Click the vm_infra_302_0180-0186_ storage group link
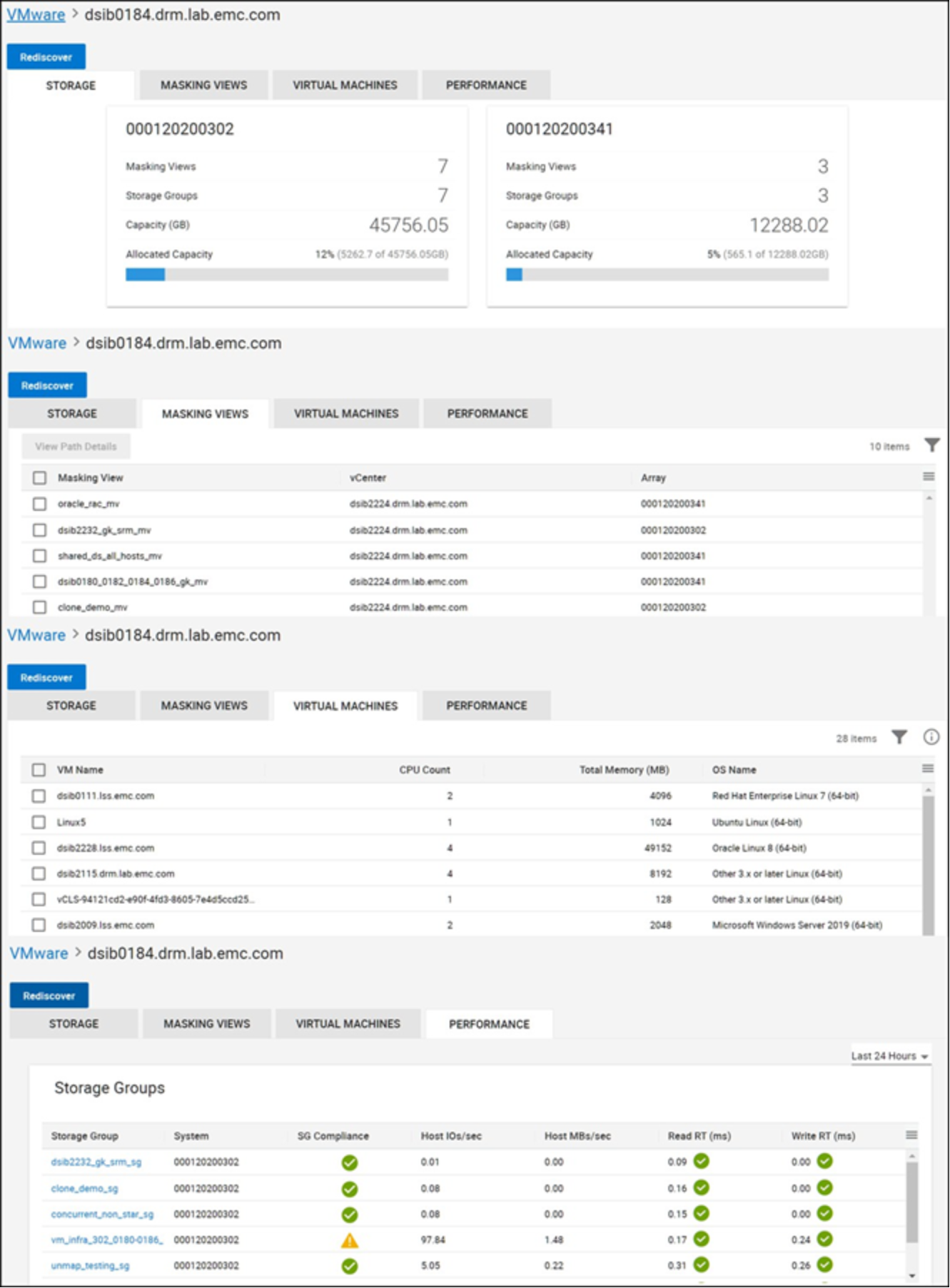Image resolution: width=950 pixels, height=1288 pixels. point(107,1239)
